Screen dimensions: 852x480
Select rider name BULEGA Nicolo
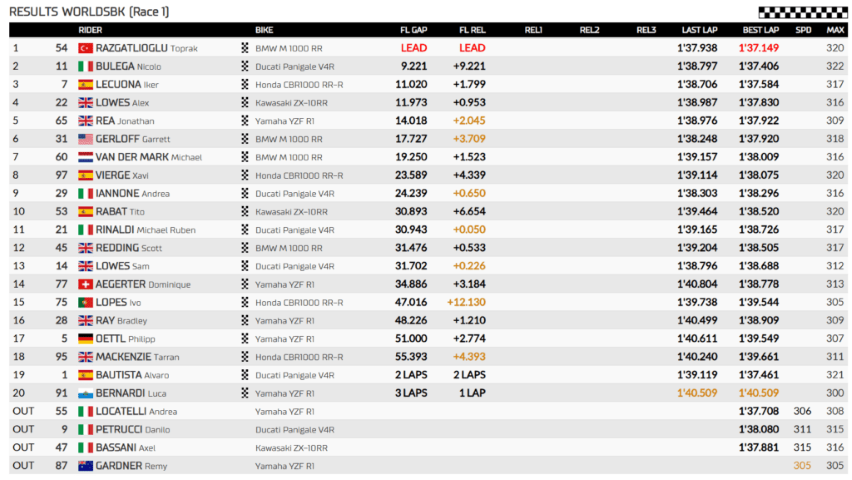(128, 66)
